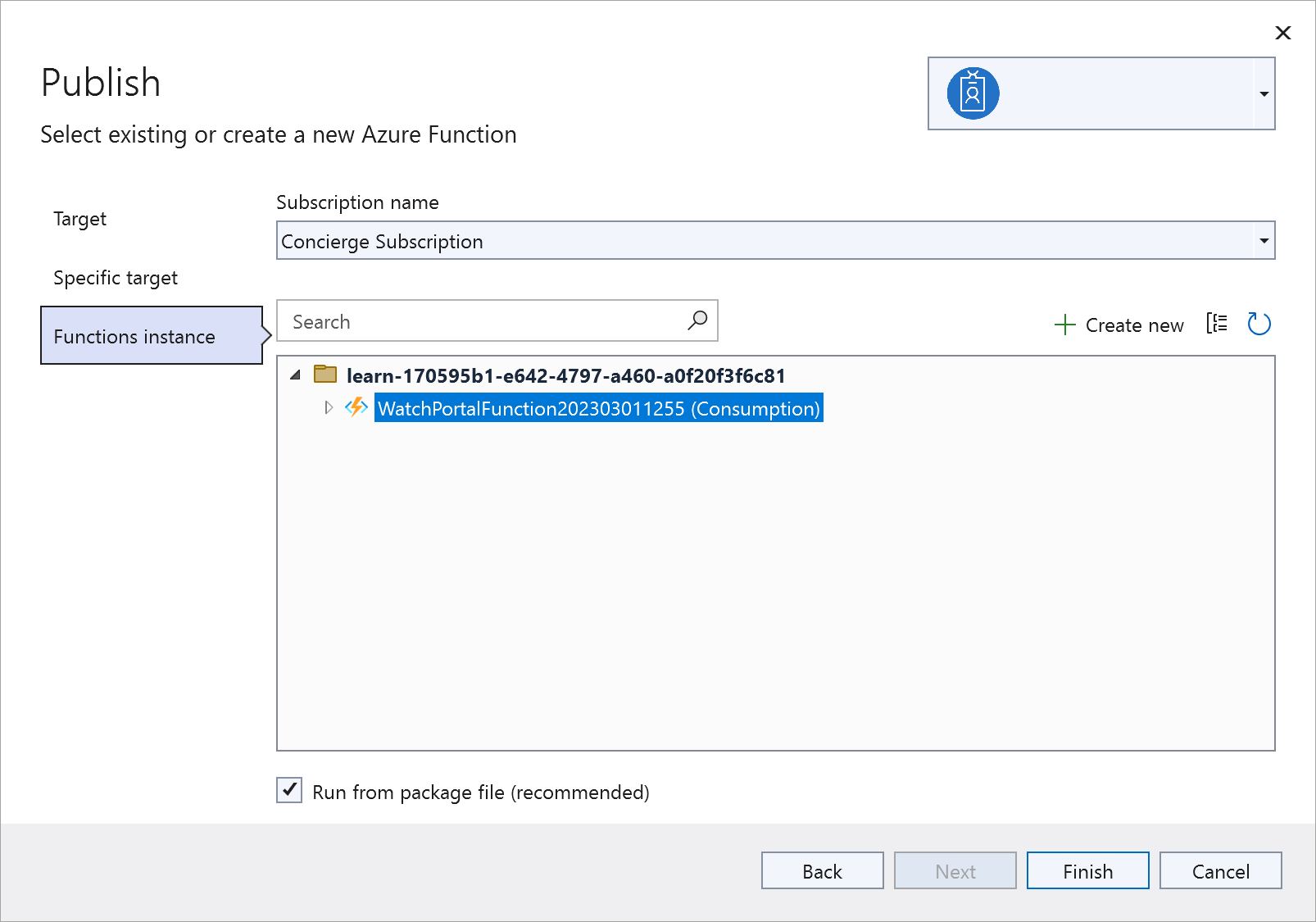Close the Publish dialog
Viewport: 1316px width, 922px height.
(x=1283, y=33)
